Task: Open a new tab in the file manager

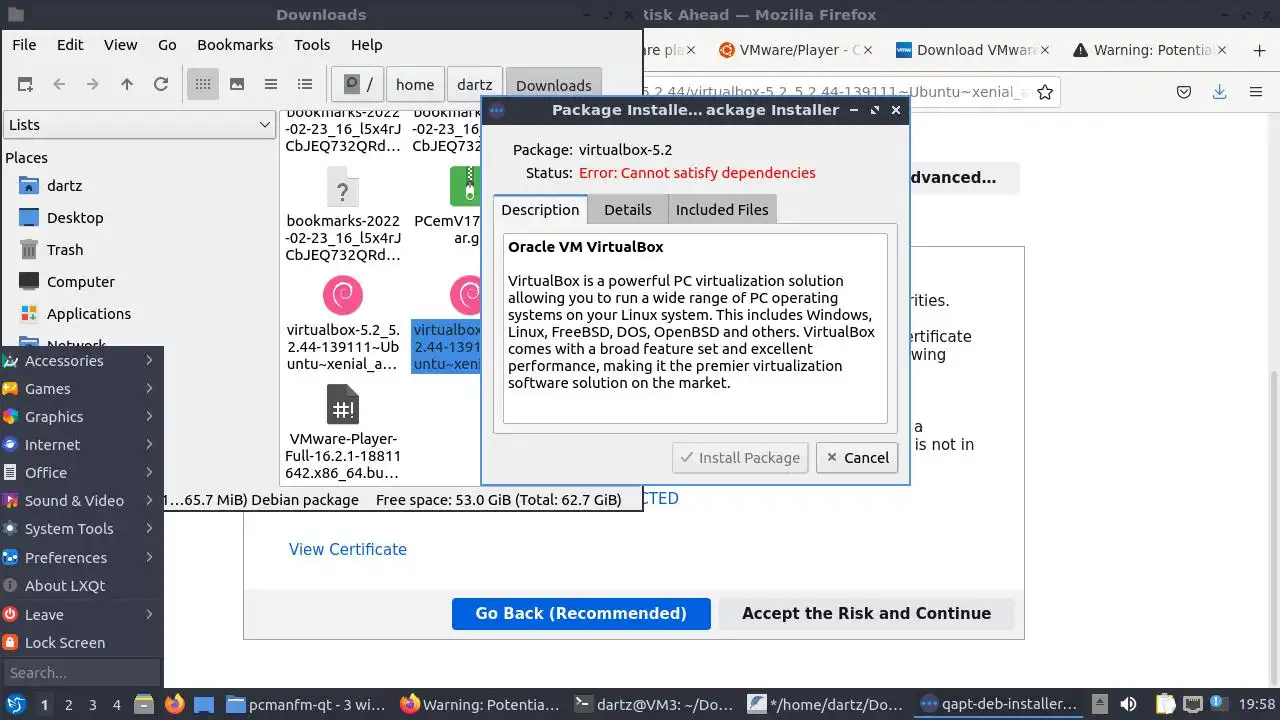Action: [x=25, y=85]
